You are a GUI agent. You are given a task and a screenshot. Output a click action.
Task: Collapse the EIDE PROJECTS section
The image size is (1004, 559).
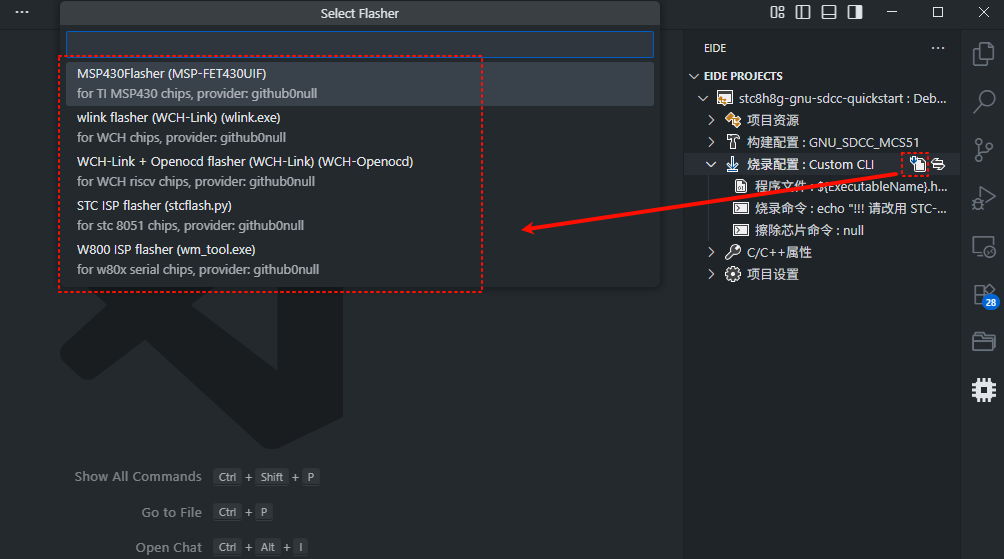pyautogui.click(x=693, y=76)
